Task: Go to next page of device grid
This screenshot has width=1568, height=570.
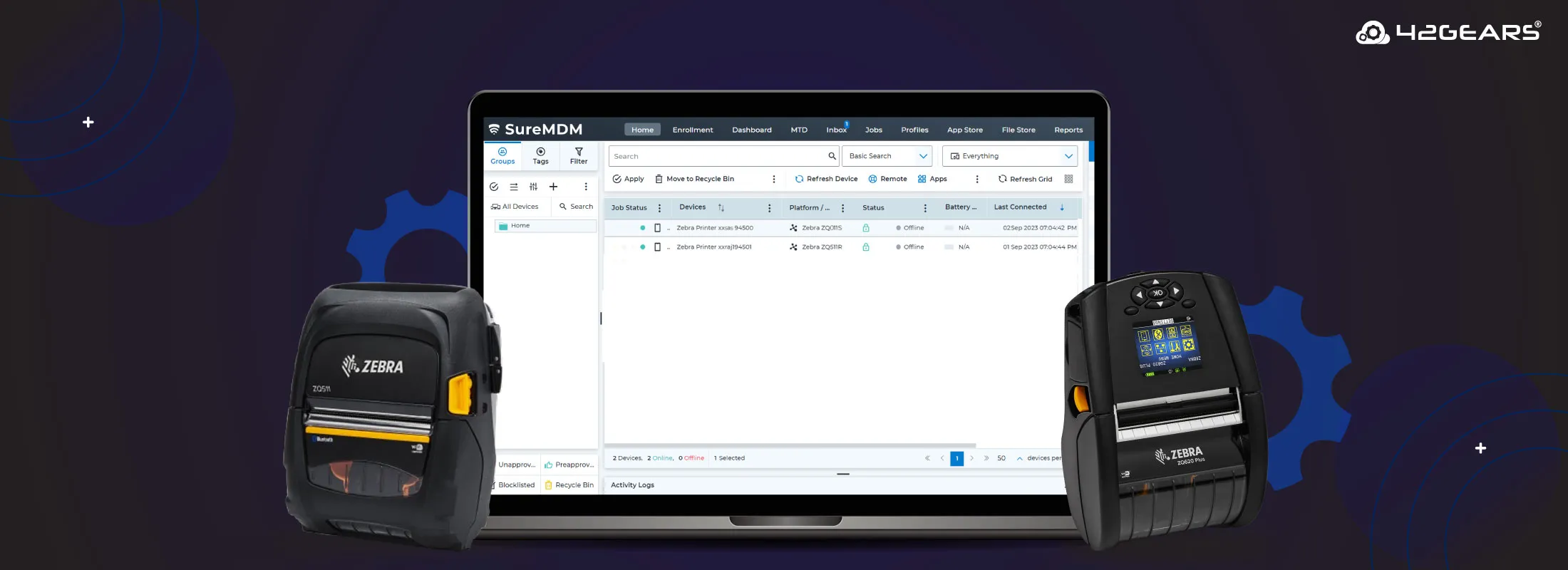Action: click(971, 458)
